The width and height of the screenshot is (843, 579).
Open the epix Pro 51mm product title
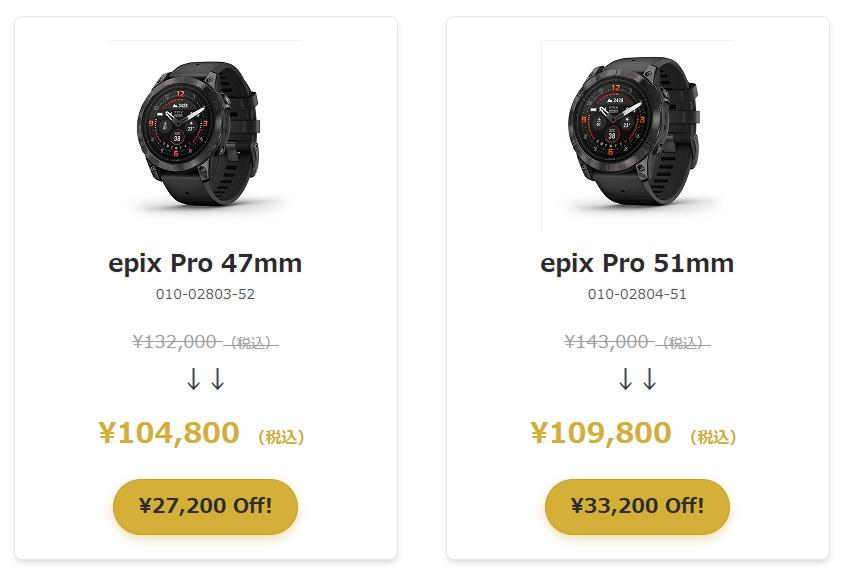click(x=637, y=263)
